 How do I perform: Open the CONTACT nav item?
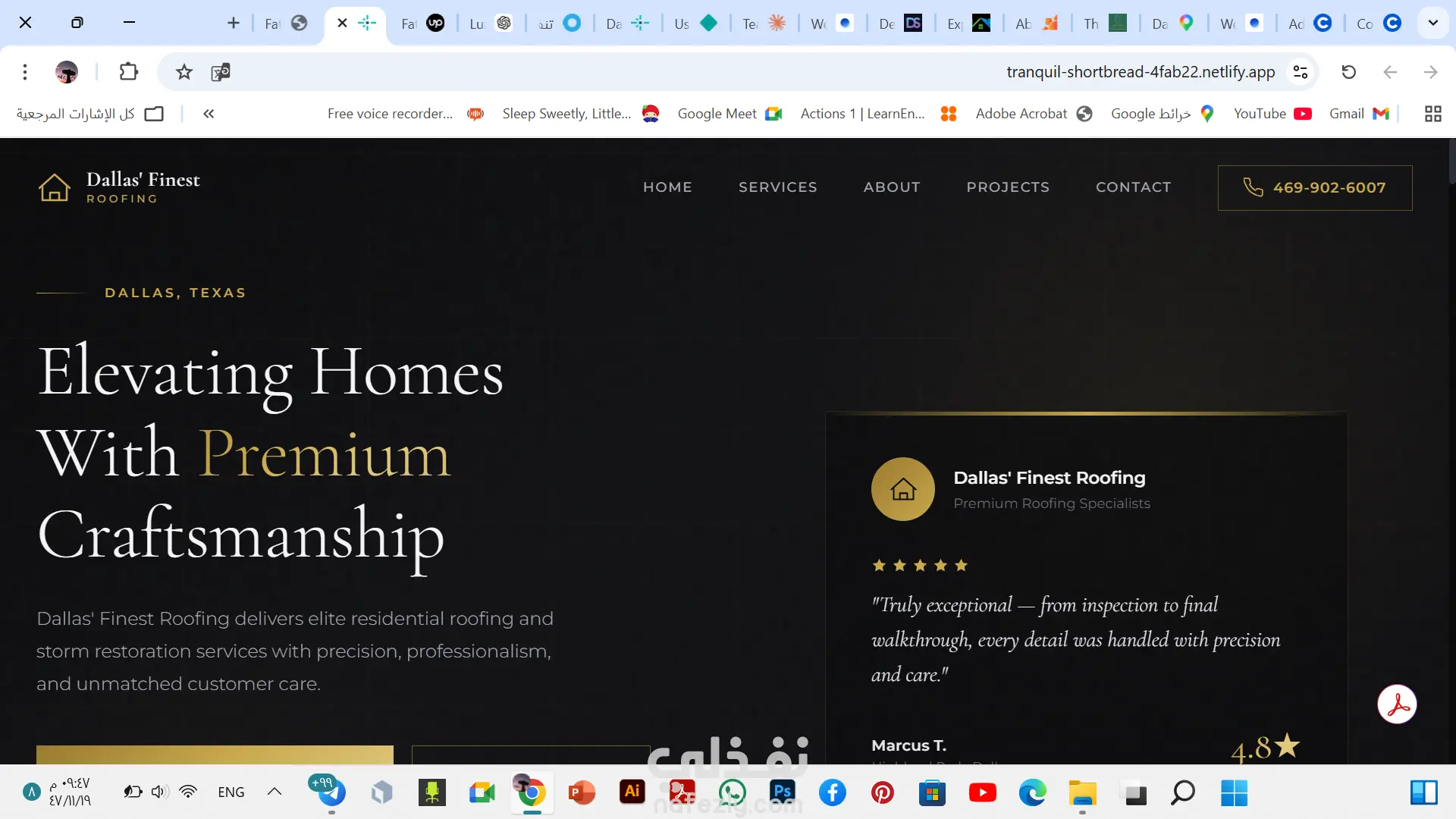coord(1133,187)
